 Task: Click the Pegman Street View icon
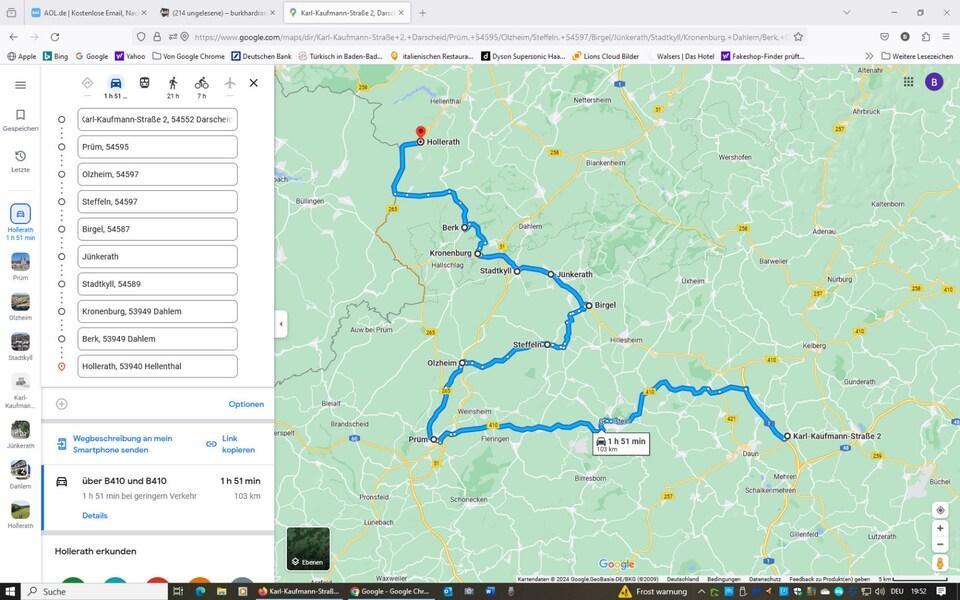click(940, 564)
